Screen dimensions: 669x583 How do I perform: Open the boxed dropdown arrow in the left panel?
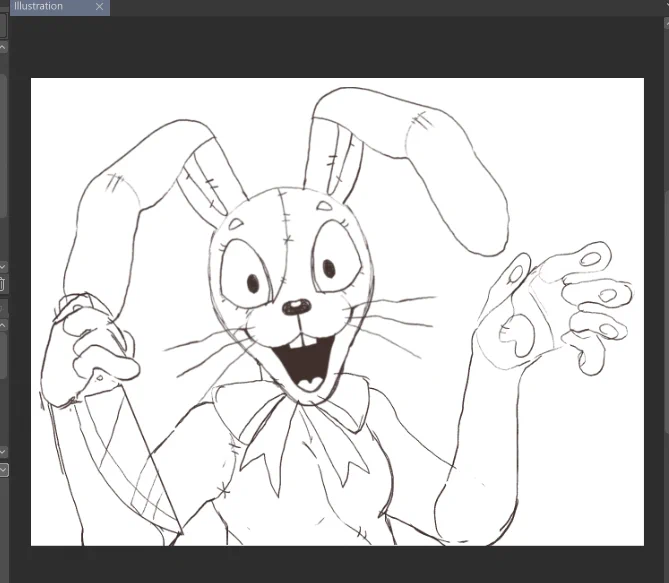pos(3,470)
